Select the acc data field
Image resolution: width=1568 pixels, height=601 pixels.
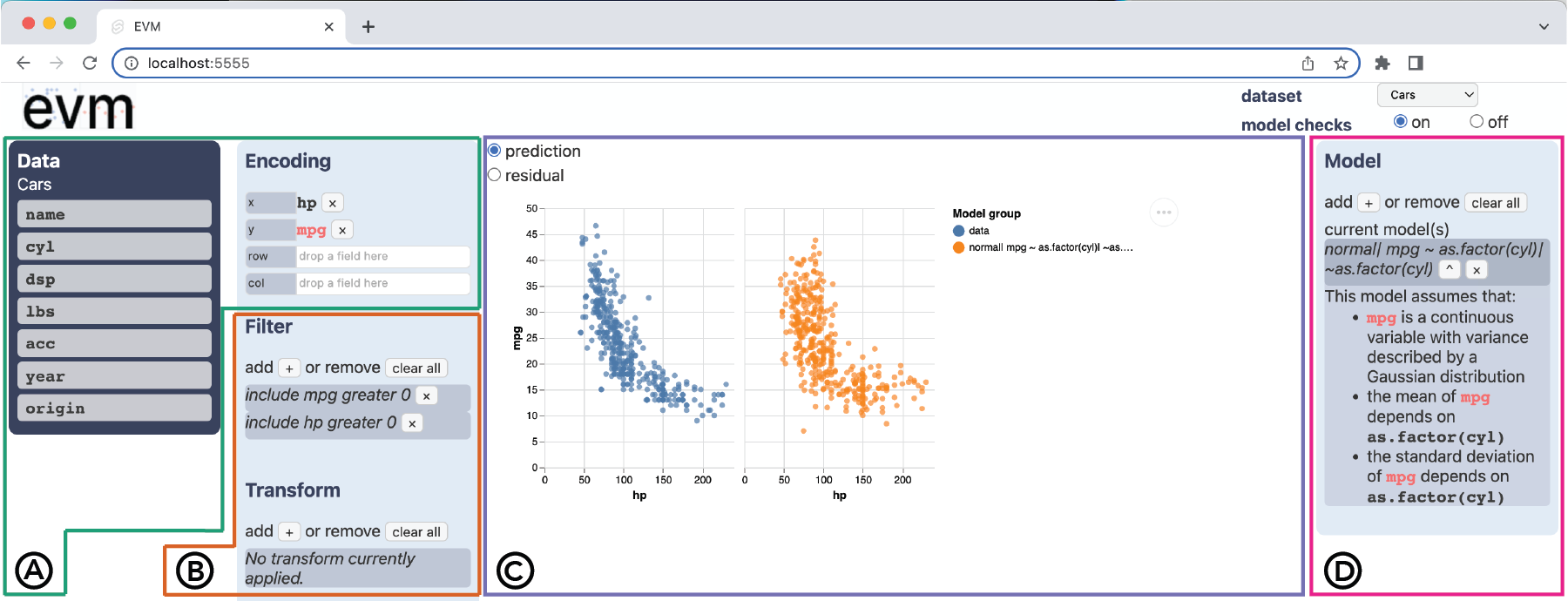(x=114, y=343)
